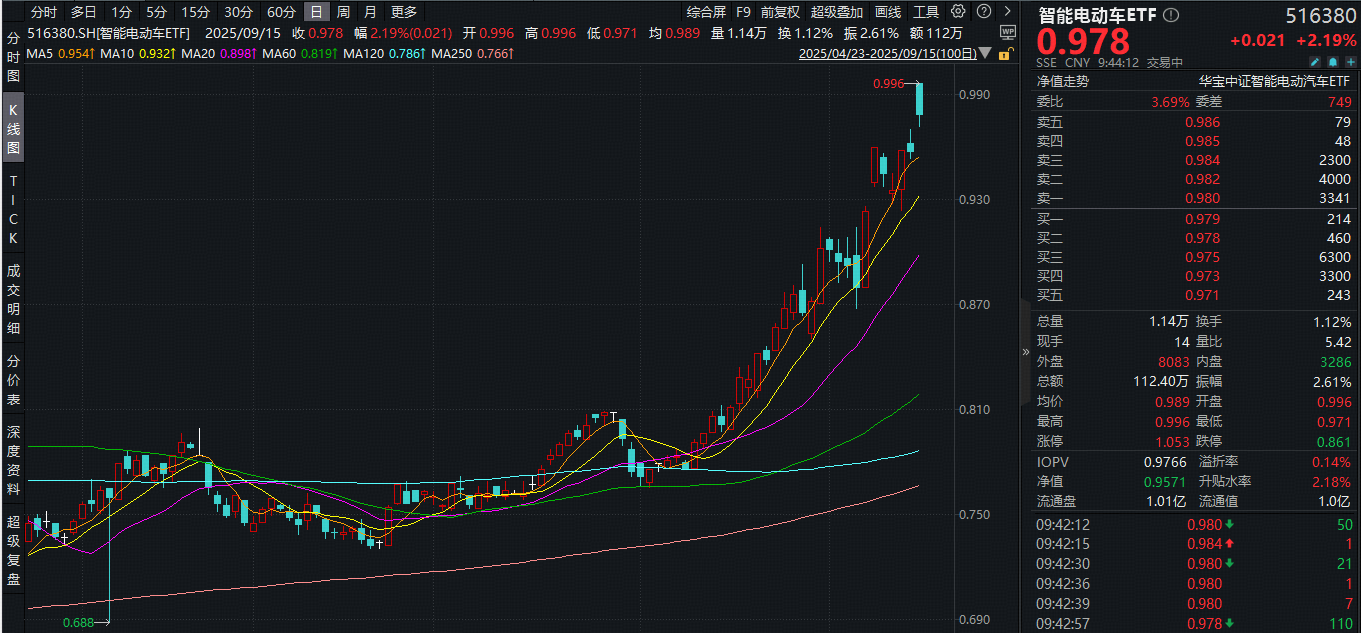Click the info icon beside 智能电动车ETF

click(1171, 15)
